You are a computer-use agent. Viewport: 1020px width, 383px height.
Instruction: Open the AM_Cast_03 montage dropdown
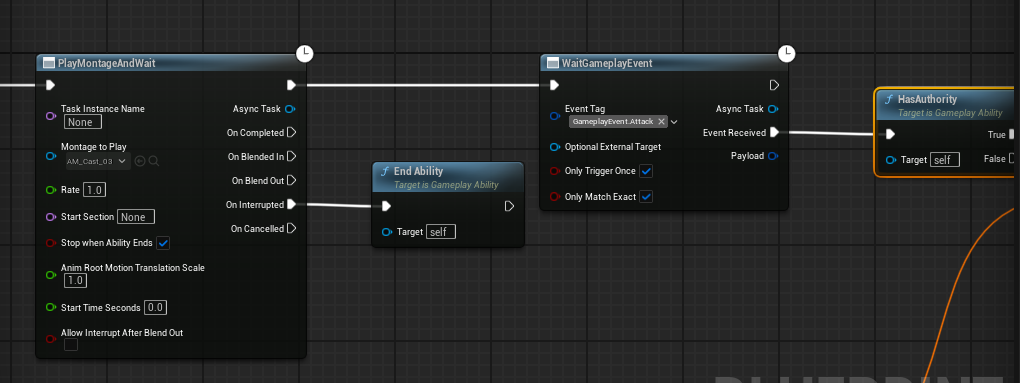98,161
